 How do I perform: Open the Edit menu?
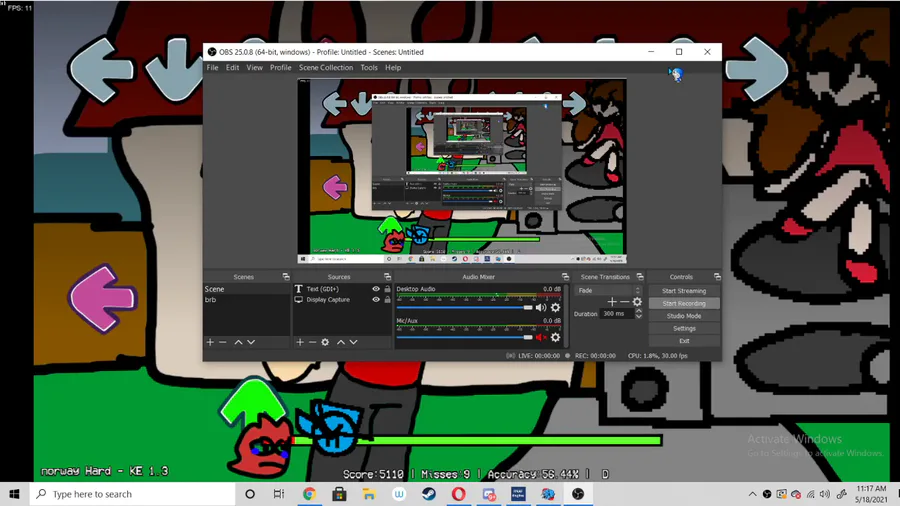(232, 68)
